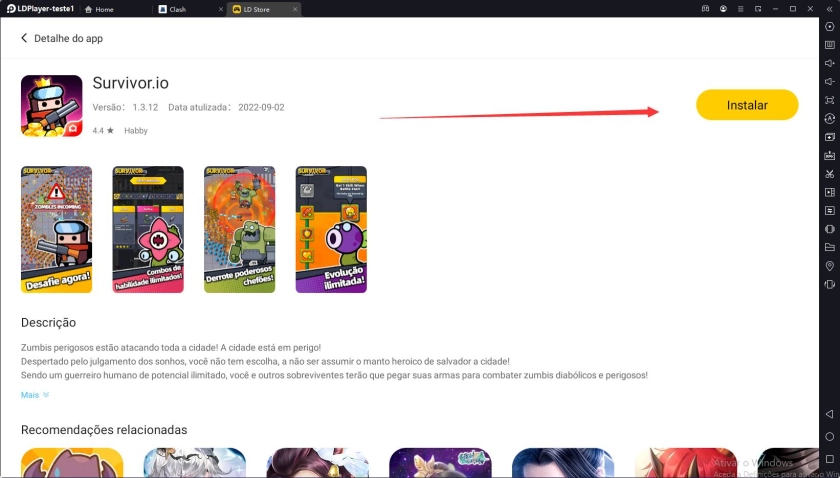Click the Instalar button
This screenshot has width=840, height=478.
click(747, 105)
